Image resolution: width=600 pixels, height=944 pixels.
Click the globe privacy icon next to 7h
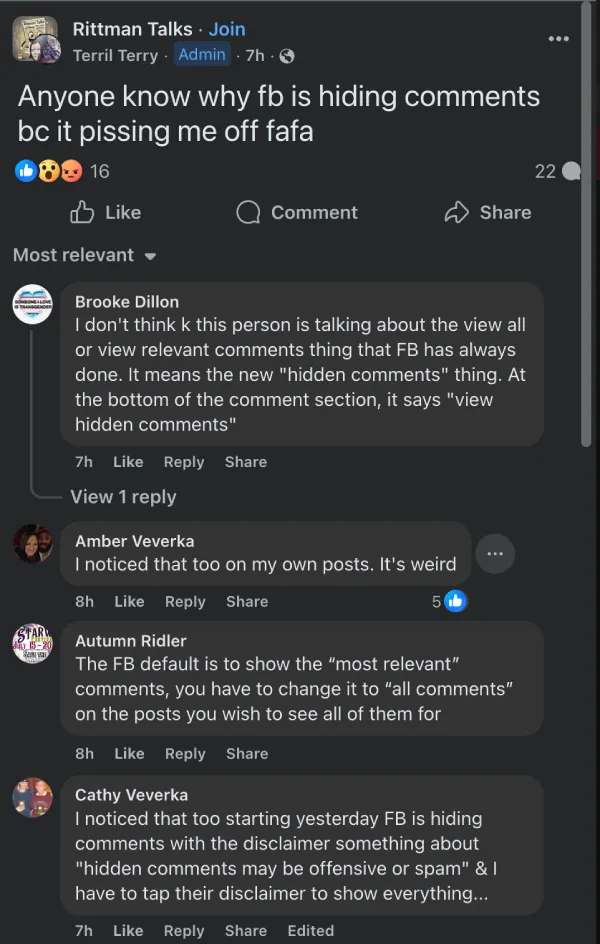tap(286, 57)
